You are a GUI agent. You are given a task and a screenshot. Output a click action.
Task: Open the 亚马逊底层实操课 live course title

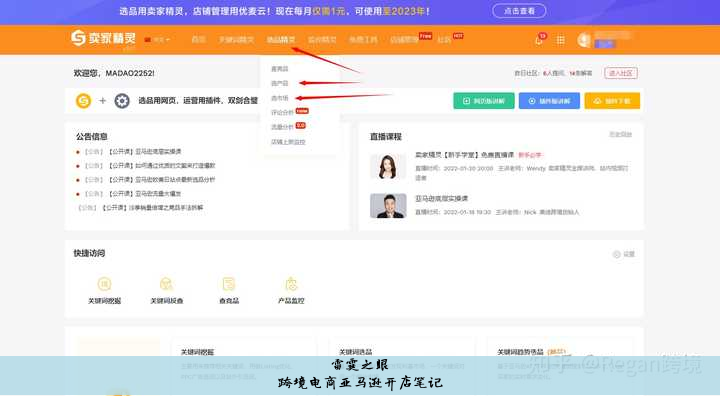coord(441,198)
